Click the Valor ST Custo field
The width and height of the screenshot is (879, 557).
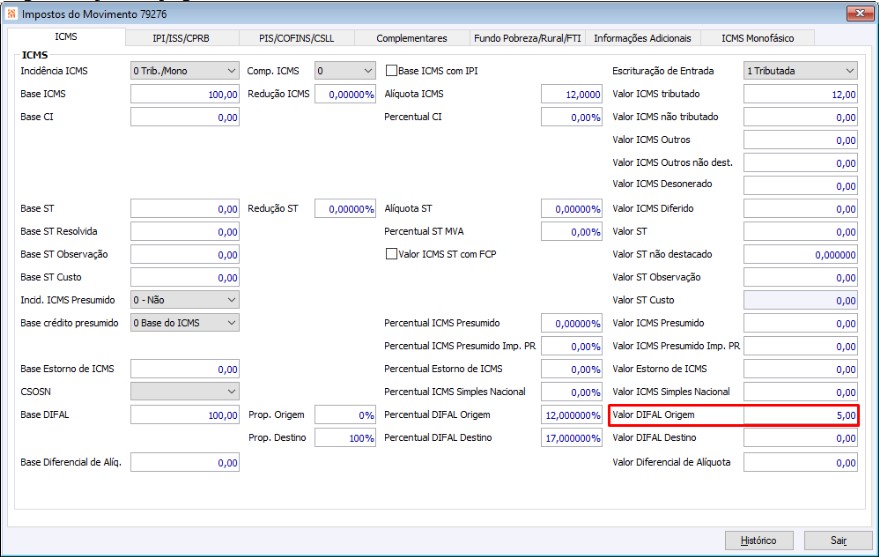click(801, 300)
